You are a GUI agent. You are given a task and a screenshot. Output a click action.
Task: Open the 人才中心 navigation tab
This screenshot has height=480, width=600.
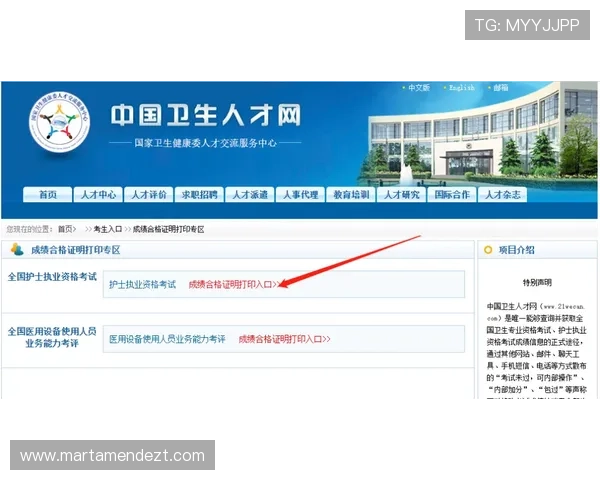point(98,195)
